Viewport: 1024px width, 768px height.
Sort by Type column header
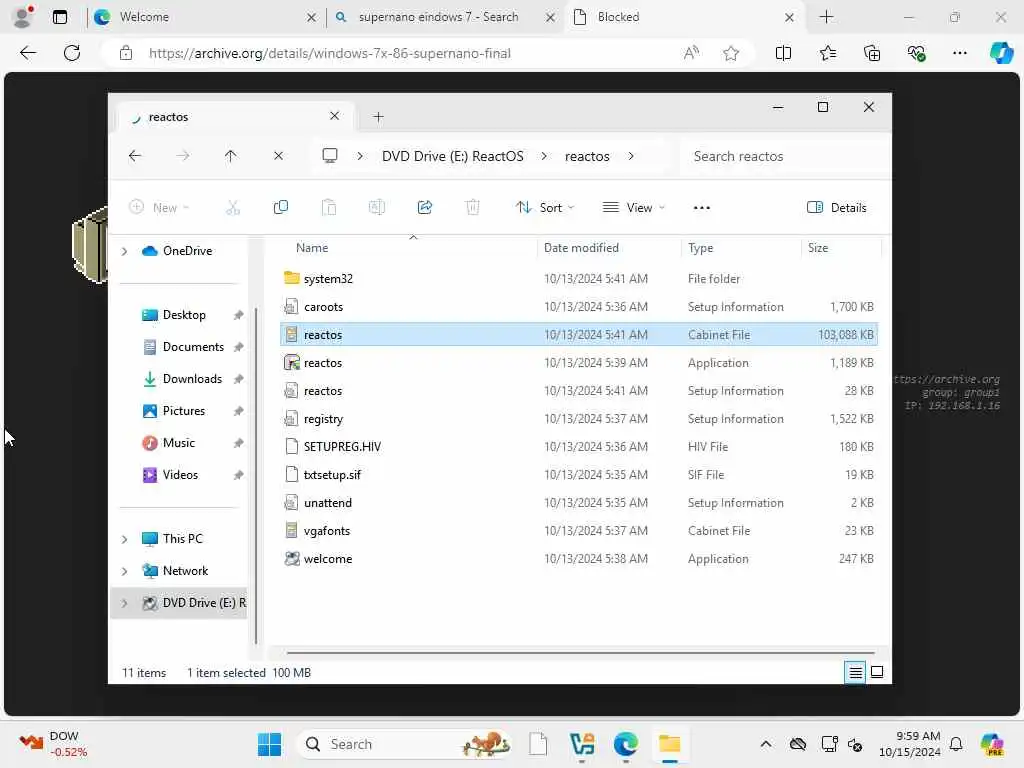click(700, 248)
